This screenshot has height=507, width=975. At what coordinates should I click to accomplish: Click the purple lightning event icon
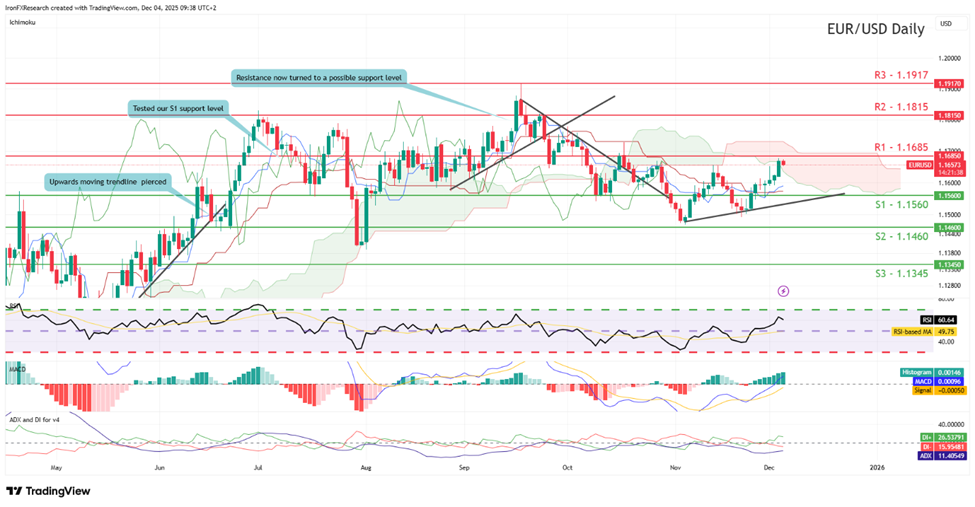pyautogui.click(x=782, y=290)
